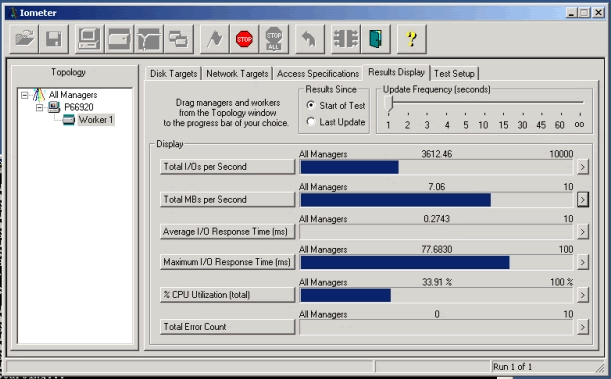Click the 7.06 MBs value
611x379 pixels.
(x=436, y=187)
